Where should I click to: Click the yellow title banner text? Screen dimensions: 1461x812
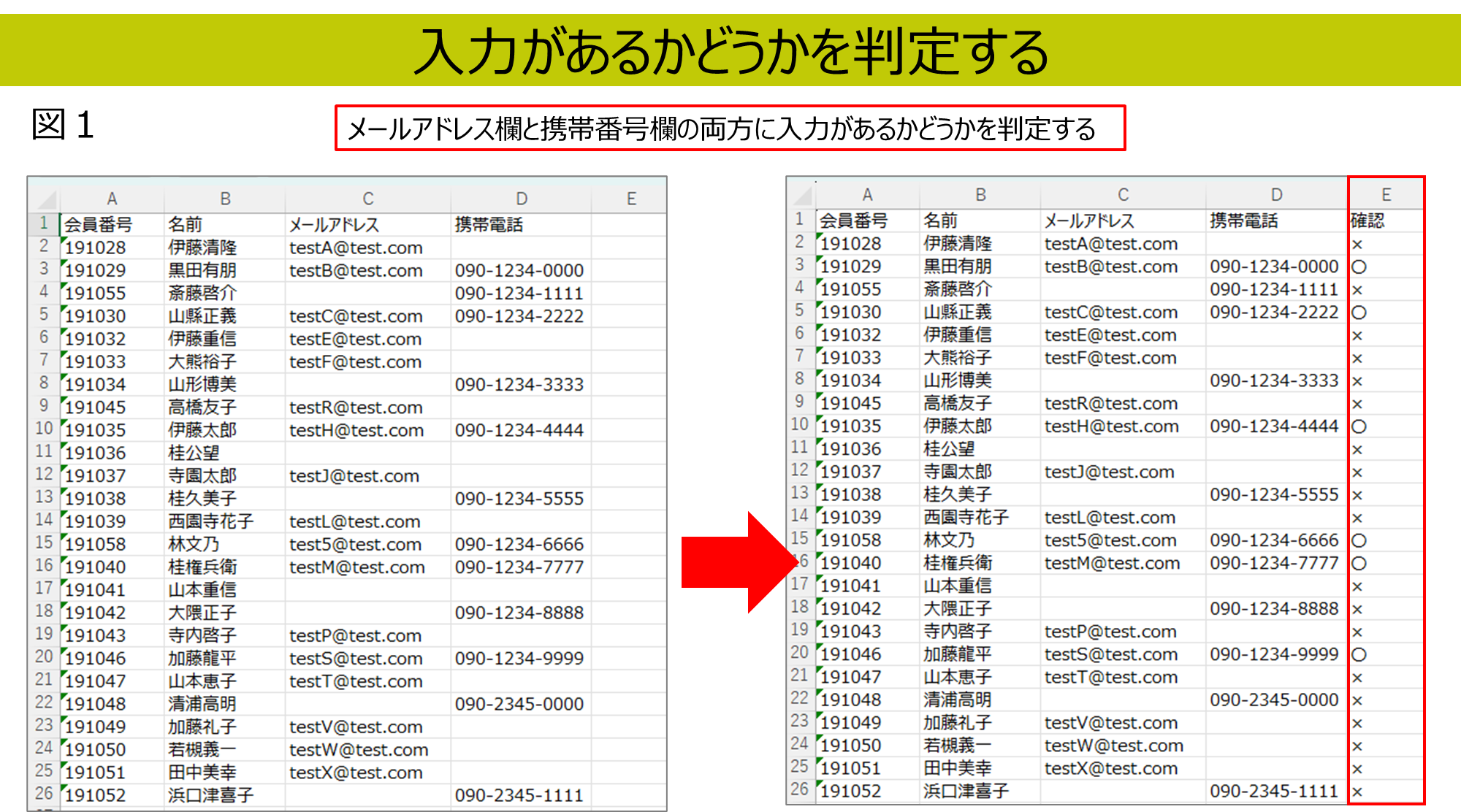coord(730,51)
